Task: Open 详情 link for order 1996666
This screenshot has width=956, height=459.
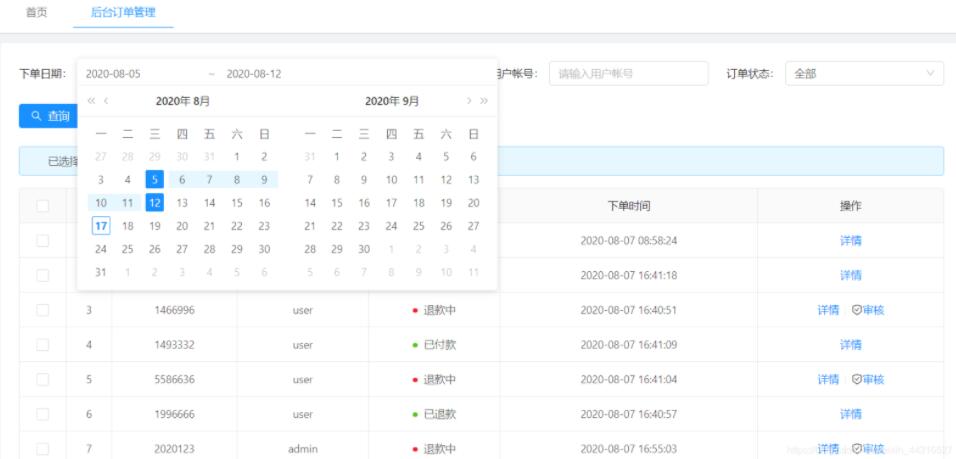Action: 850,414
